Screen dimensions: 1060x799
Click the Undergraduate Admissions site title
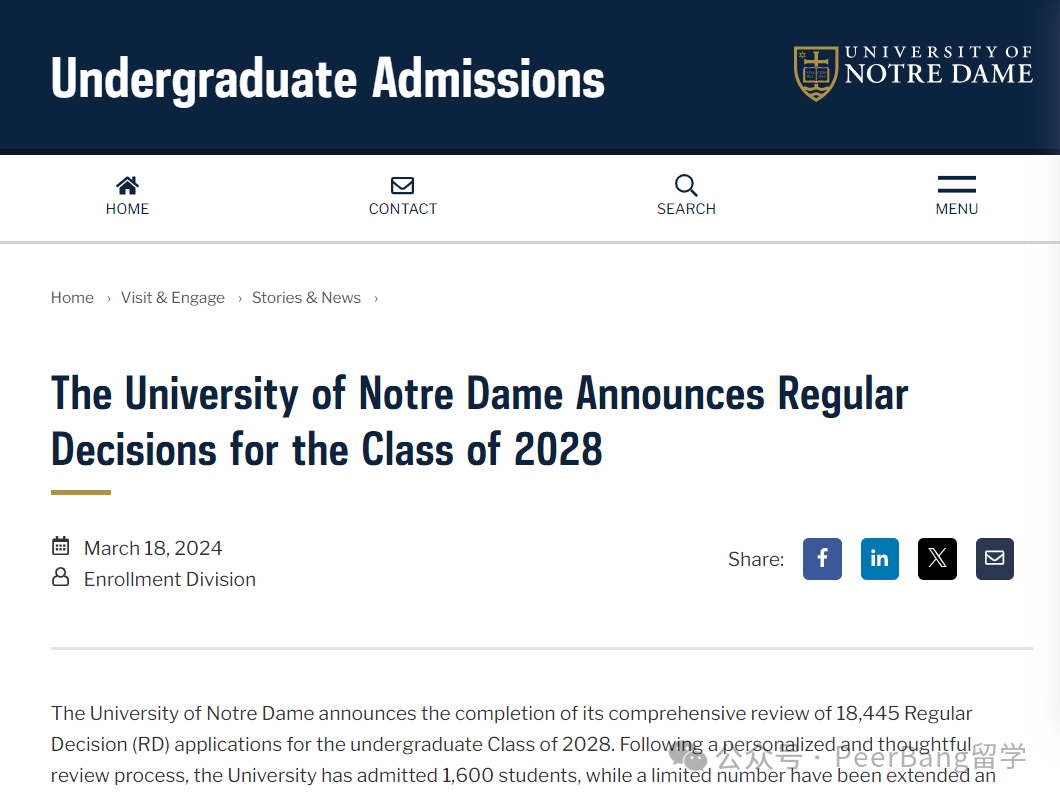328,79
